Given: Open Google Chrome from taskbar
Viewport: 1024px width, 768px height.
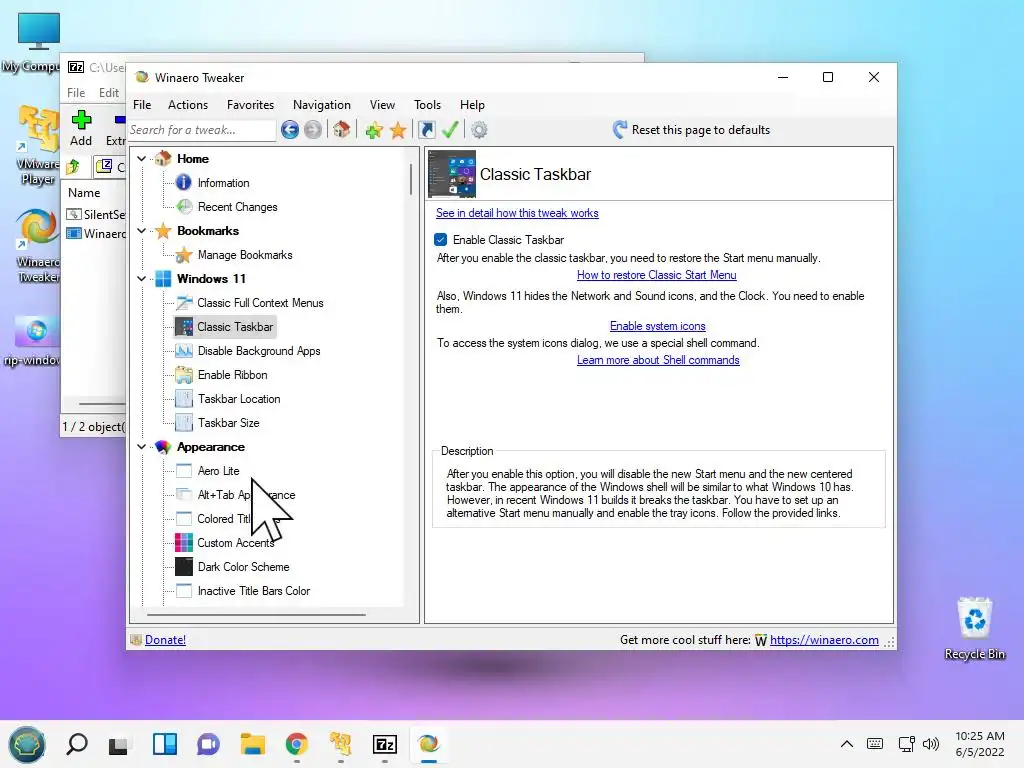Looking at the screenshot, I should [296, 744].
